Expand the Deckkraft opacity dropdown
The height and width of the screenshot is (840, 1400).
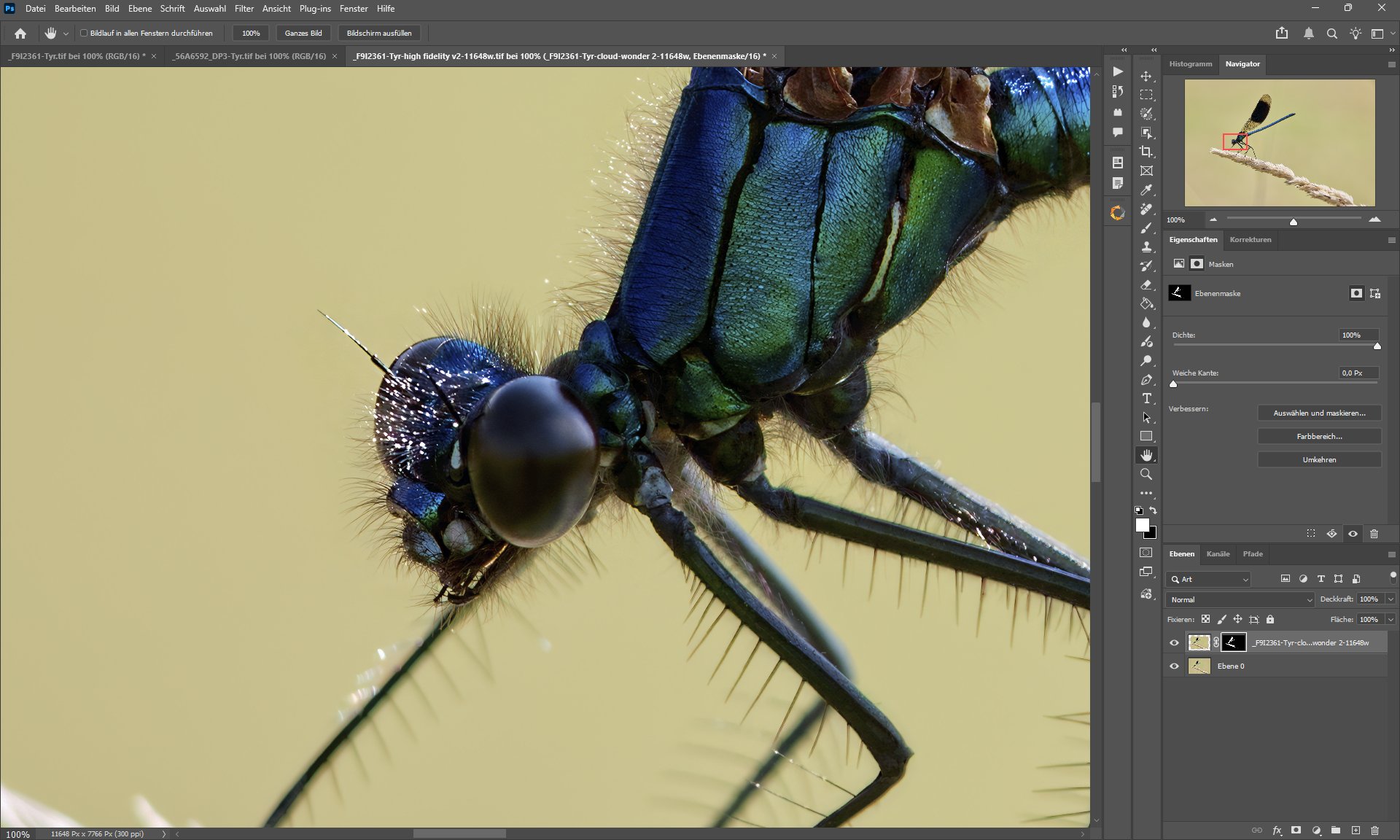tap(1391, 599)
